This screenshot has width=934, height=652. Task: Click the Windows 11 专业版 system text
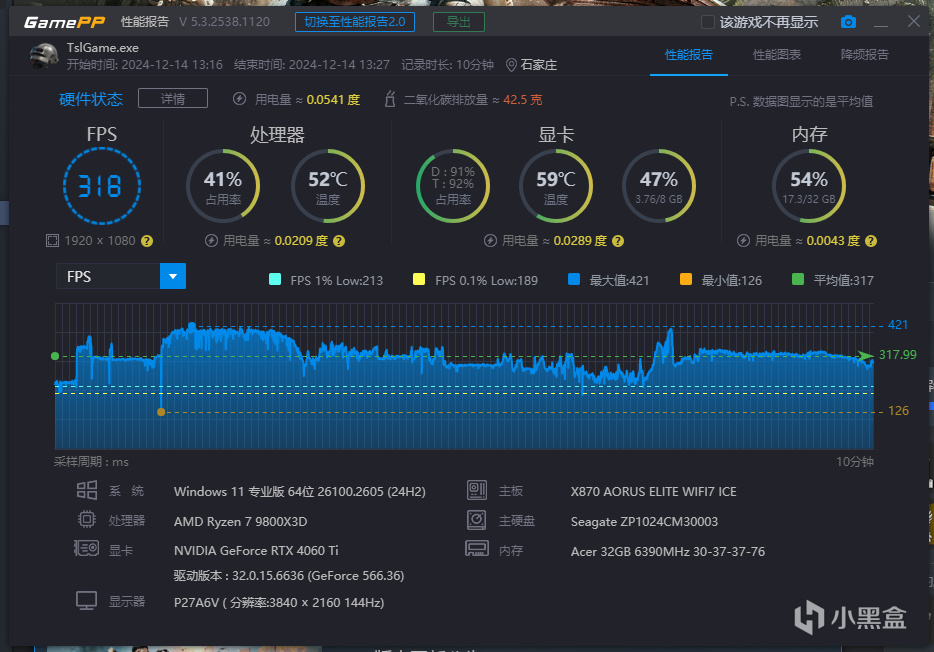(300, 492)
